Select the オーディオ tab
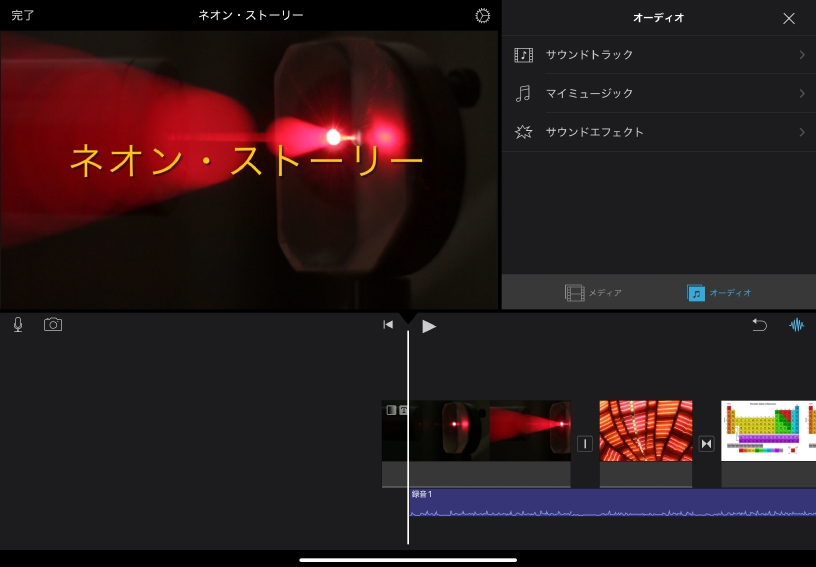Screen dimensions: 816x567 pos(720,293)
